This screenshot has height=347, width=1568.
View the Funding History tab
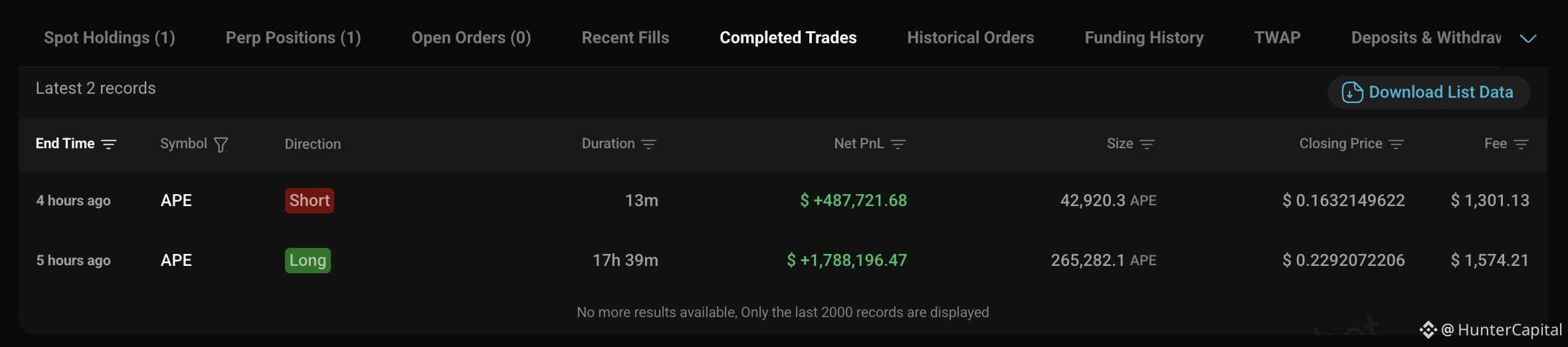(1144, 38)
